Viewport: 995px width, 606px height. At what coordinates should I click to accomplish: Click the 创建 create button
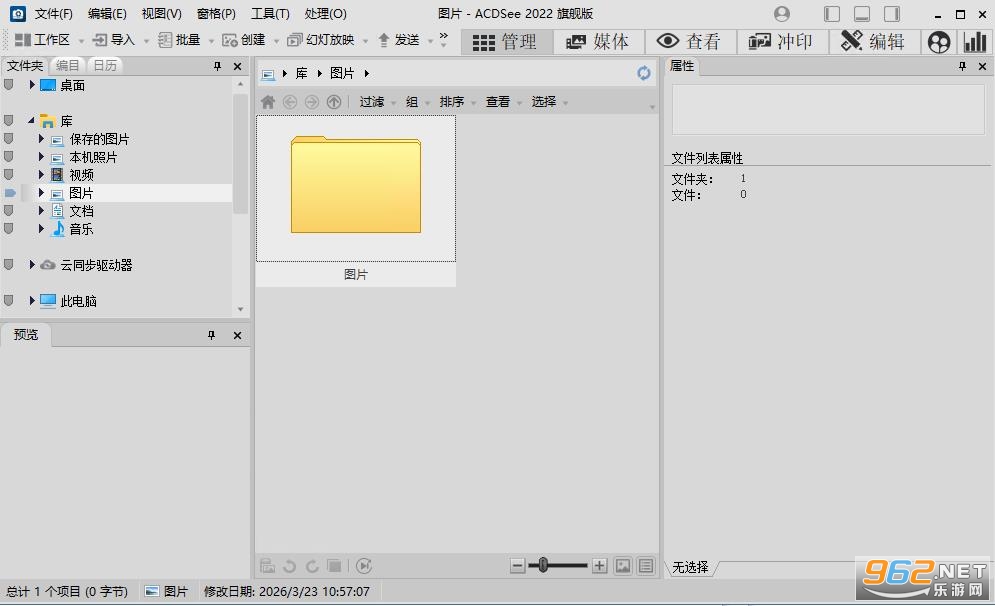coord(244,40)
